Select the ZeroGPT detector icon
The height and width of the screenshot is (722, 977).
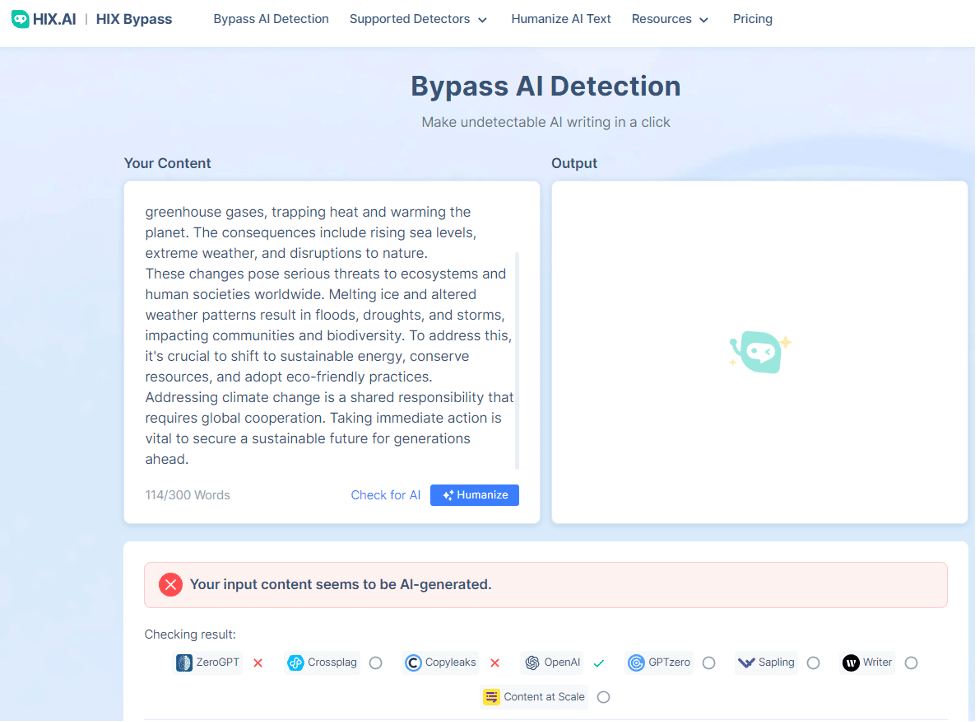(184, 662)
